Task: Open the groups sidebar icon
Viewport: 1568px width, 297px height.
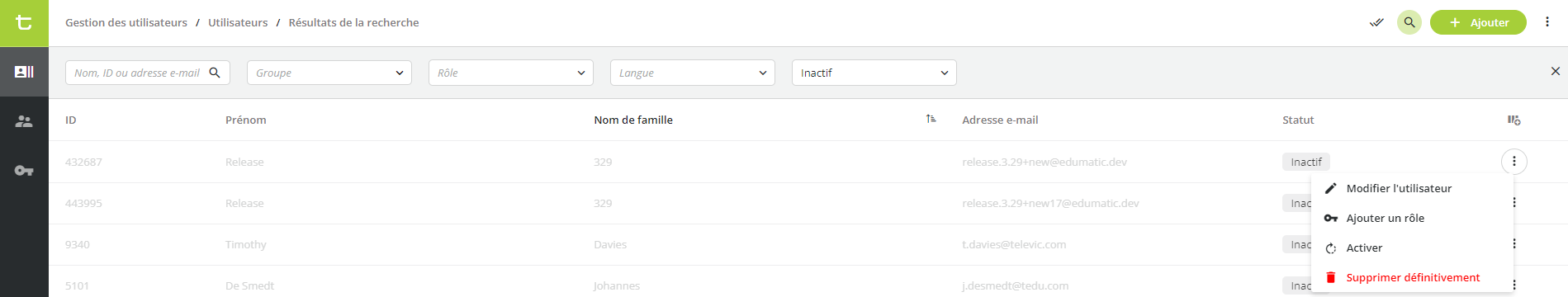Action: coord(24,121)
